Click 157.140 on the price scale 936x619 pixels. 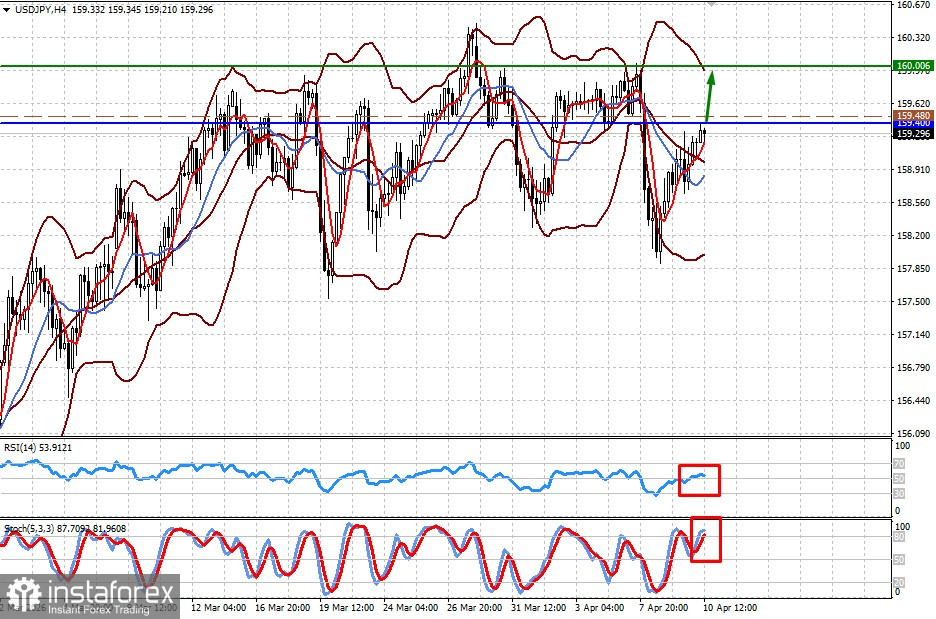(913, 335)
